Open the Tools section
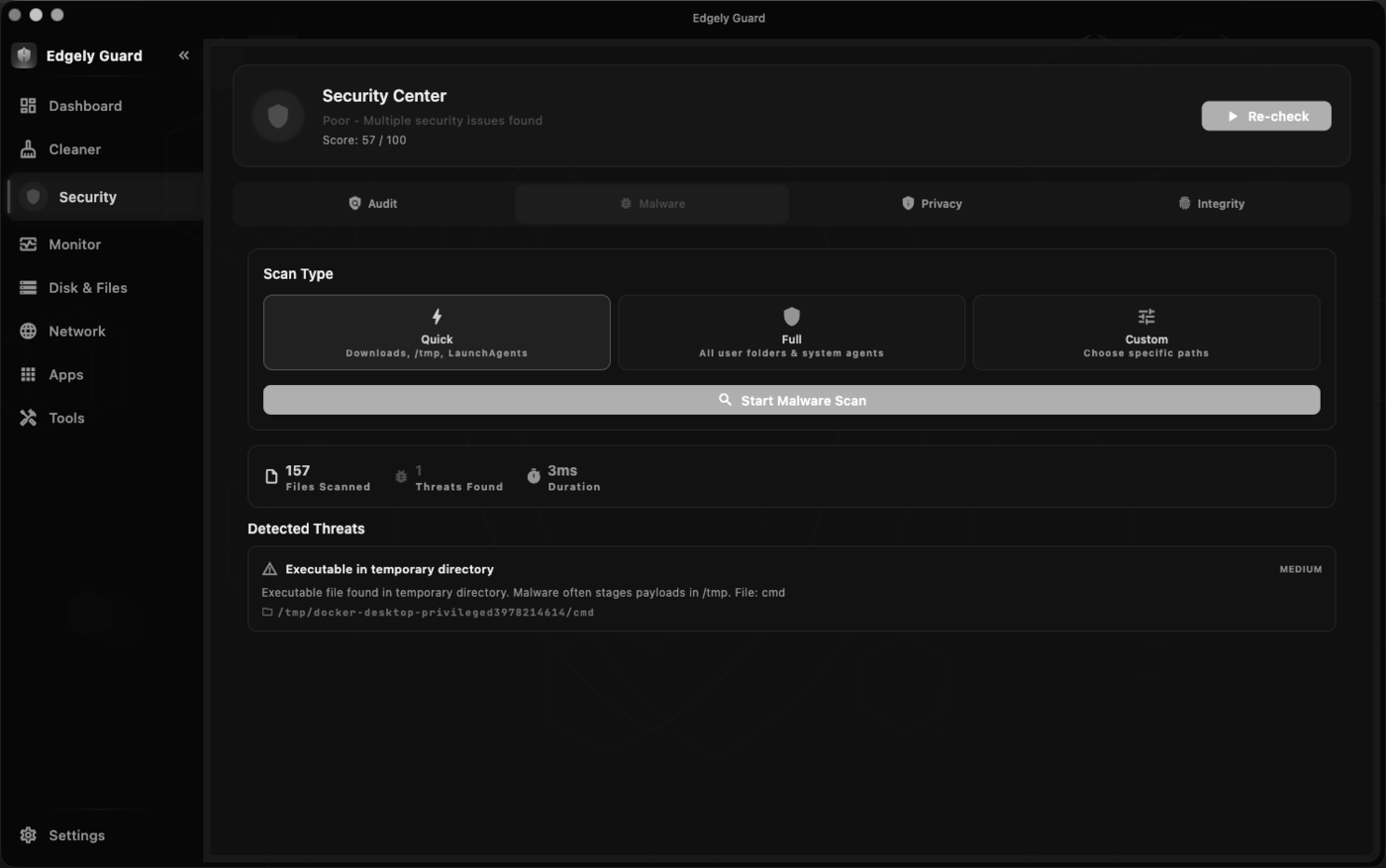The image size is (1386, 868). (x=102, y=419)
